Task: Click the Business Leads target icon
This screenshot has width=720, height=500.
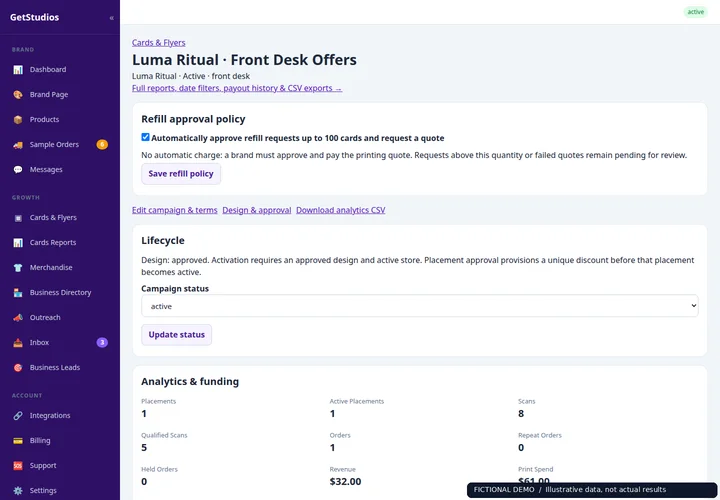Action: pos(18,367)
